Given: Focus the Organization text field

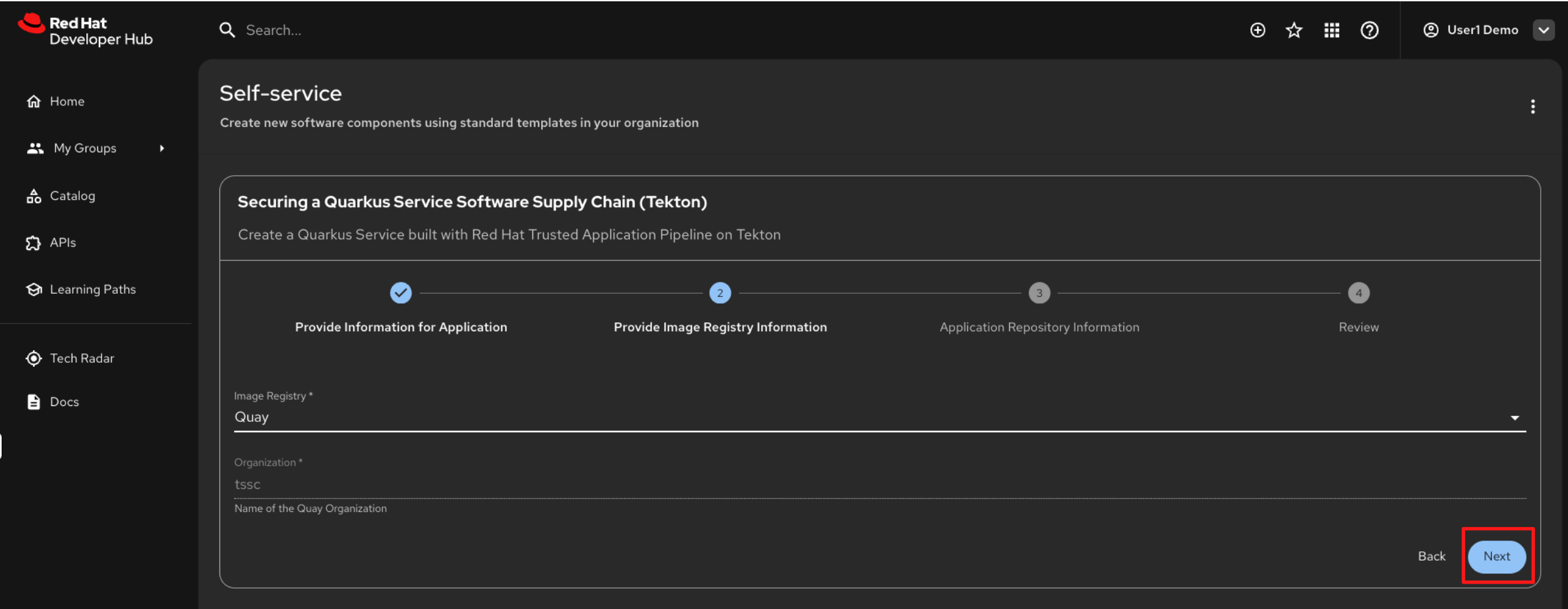Looking at the screenshot, I should coord(879,485).
